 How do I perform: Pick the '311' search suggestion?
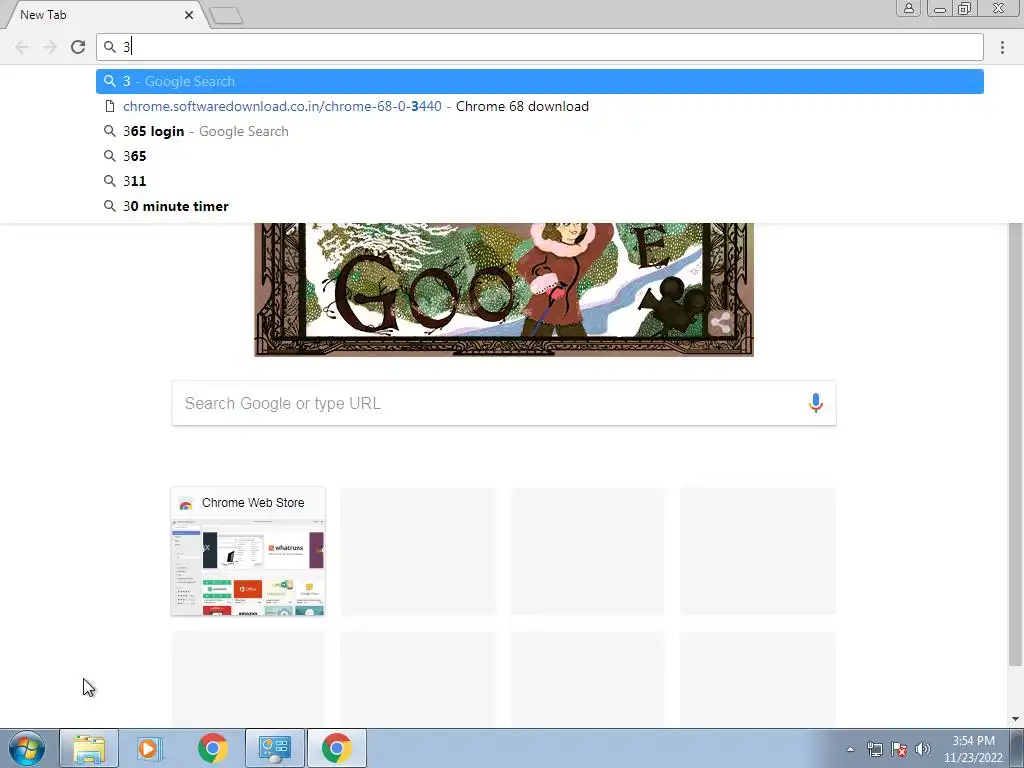[539, 181]
